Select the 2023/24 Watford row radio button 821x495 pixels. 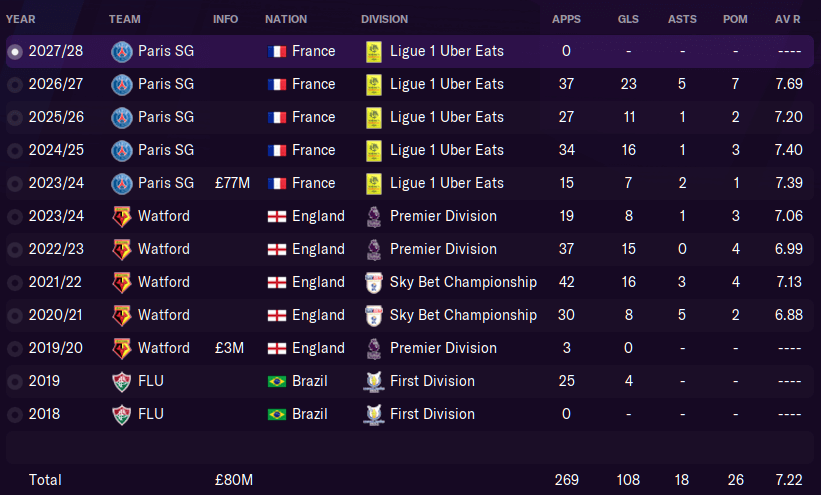coord(15,216)
